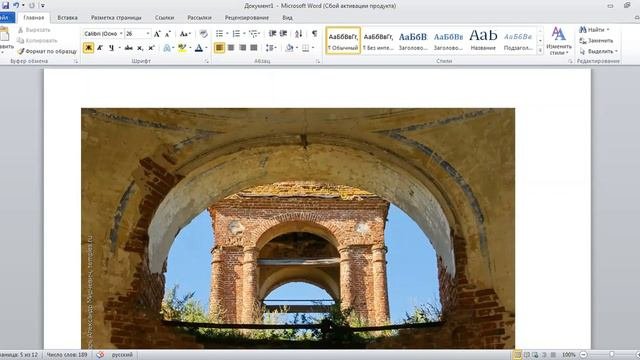Apply the Подзаголовок subtitle style
Image resolution: width=640 pixels, height=360 pixels.
[x=518, y=40]
